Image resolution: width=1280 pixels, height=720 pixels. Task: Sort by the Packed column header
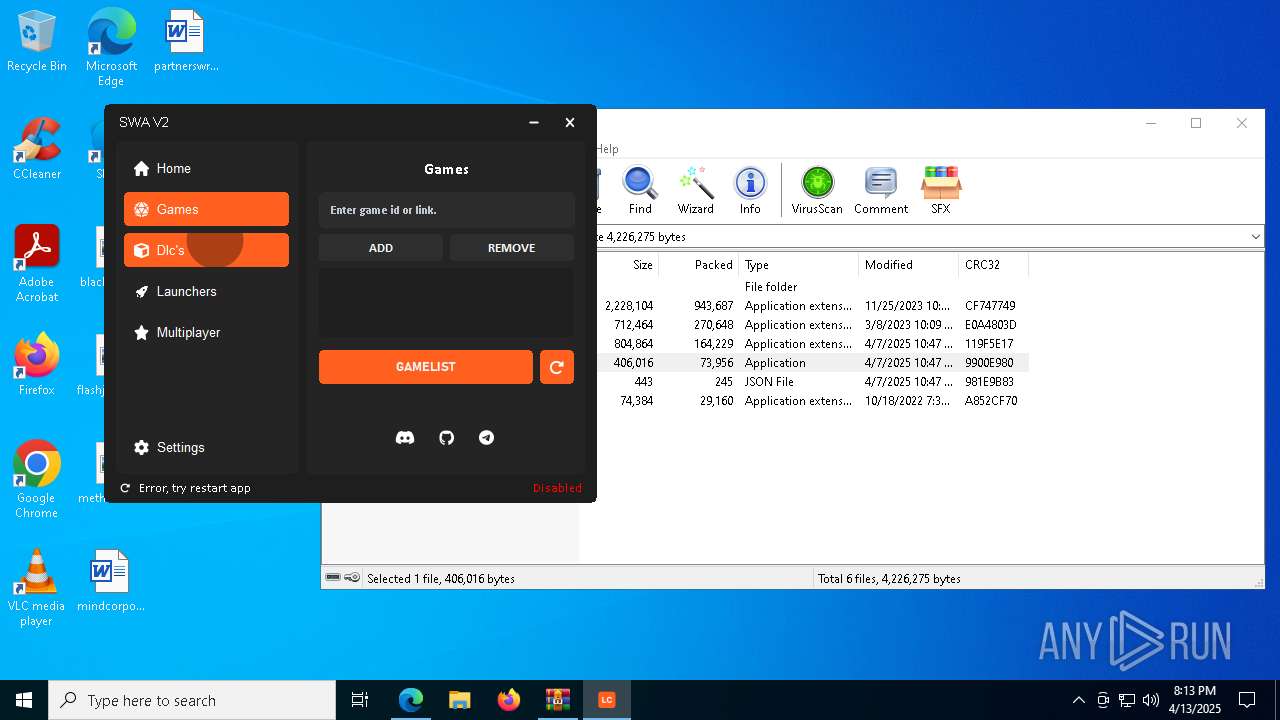pyautogui.click(x=698, y=265)
